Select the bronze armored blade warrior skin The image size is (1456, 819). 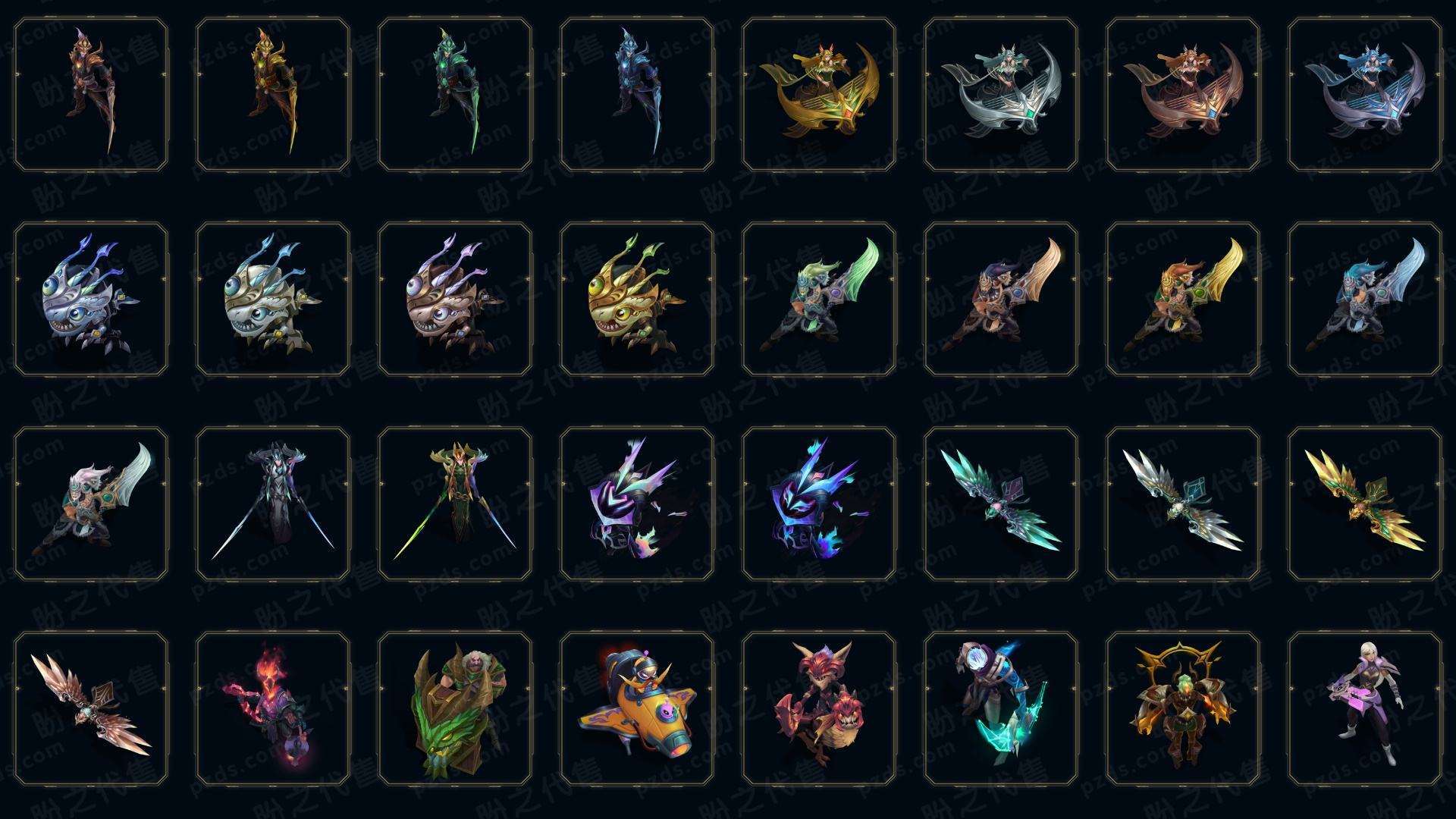pyautogui.click(x=91, y=95)
